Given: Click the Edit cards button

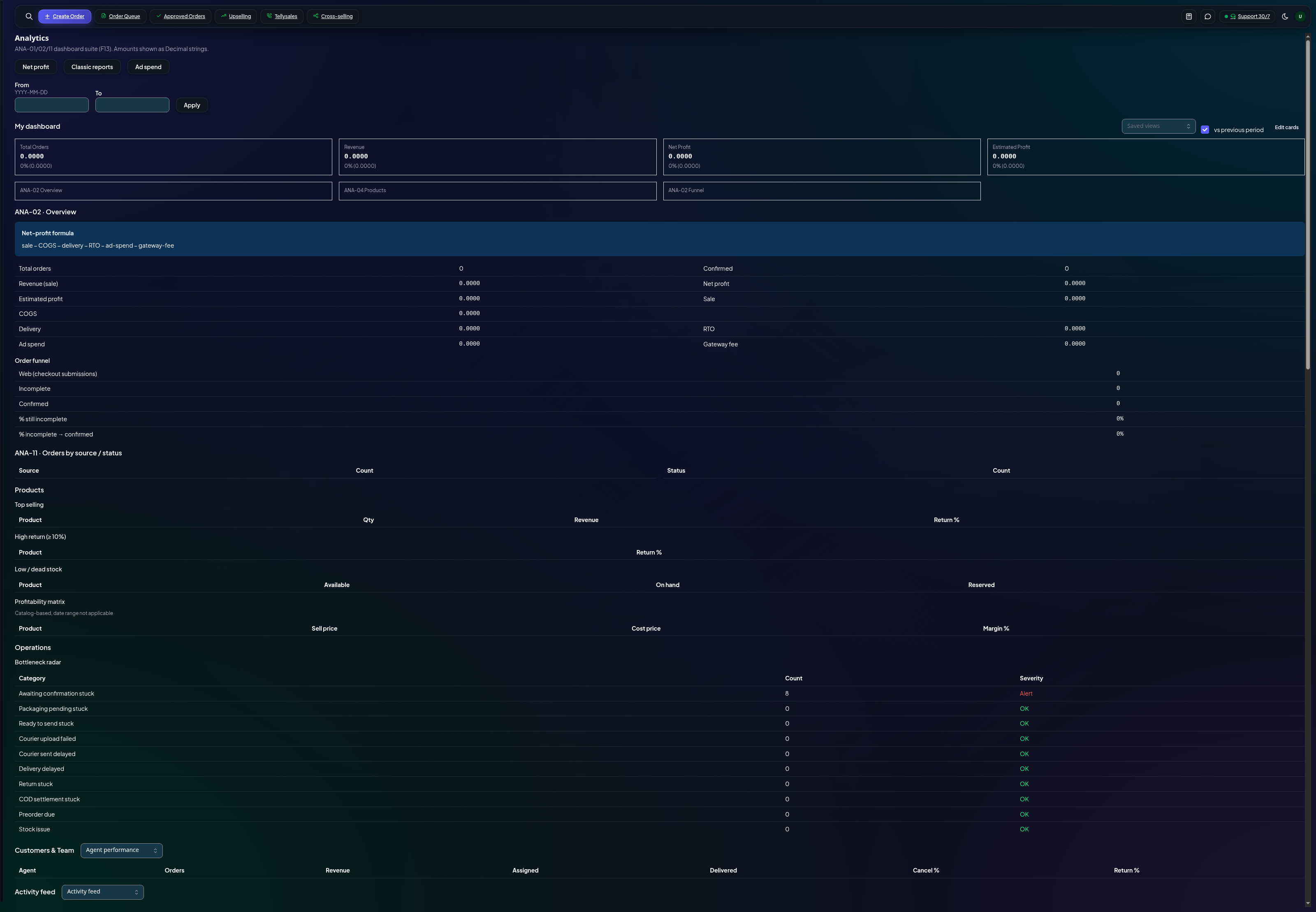Looking at the screenshot, I should click(1286, 128).
